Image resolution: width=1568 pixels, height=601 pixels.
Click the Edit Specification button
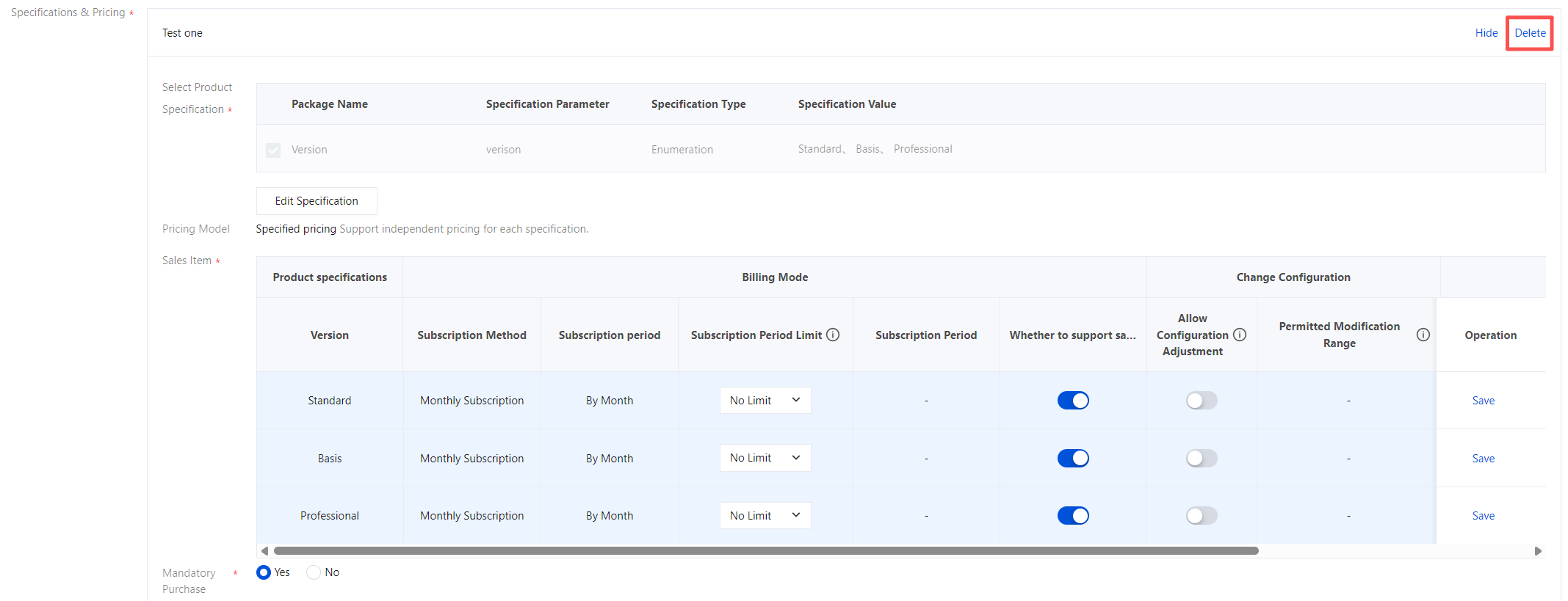point(317,201)
